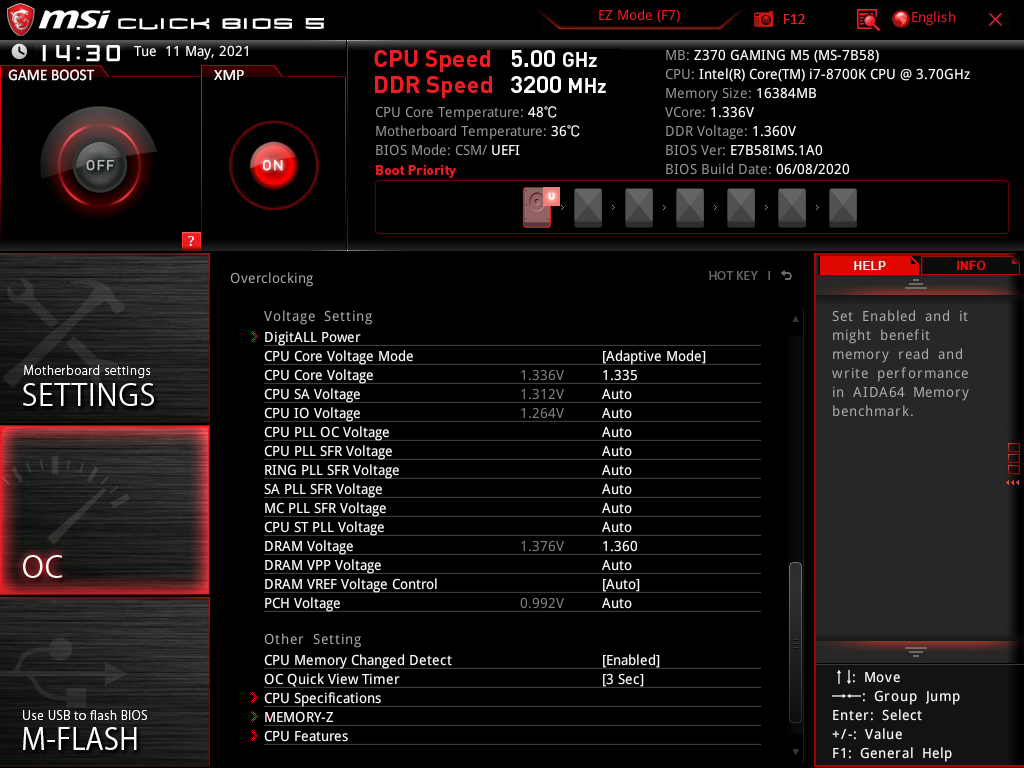Select the SA PLL SFR Voltage row
1024x768 pixels.
[x=512, y=489]
